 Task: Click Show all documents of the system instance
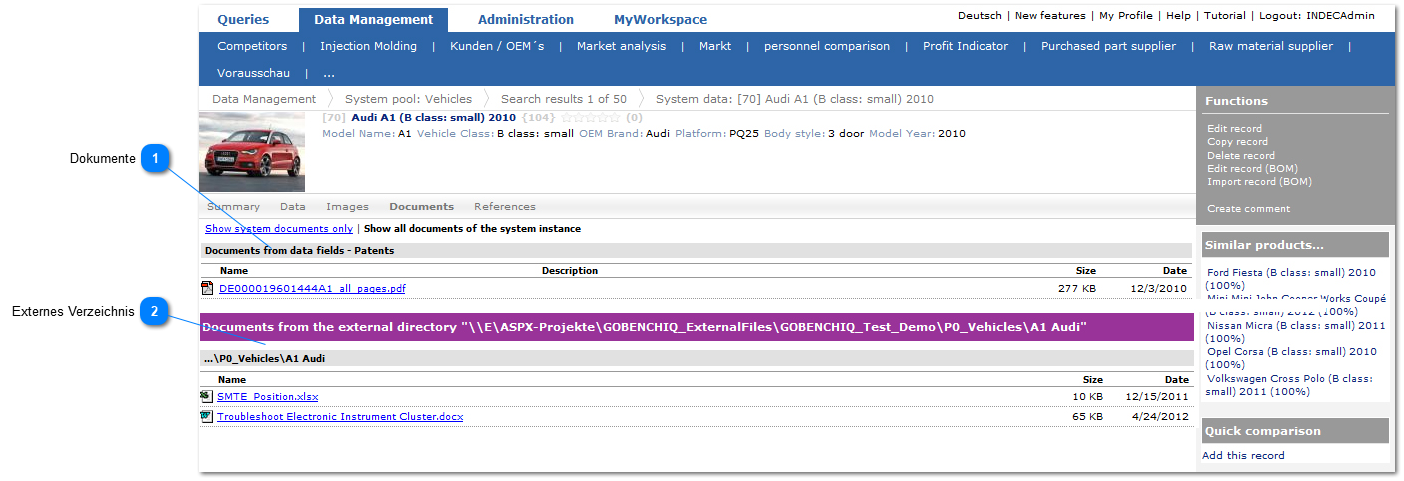coord(472,229)
